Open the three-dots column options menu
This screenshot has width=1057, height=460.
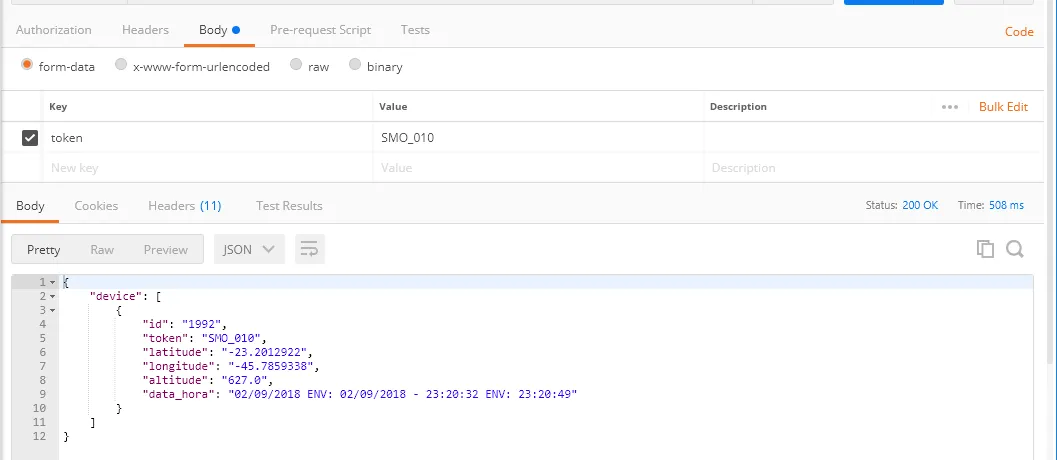[x=950, y=107]
